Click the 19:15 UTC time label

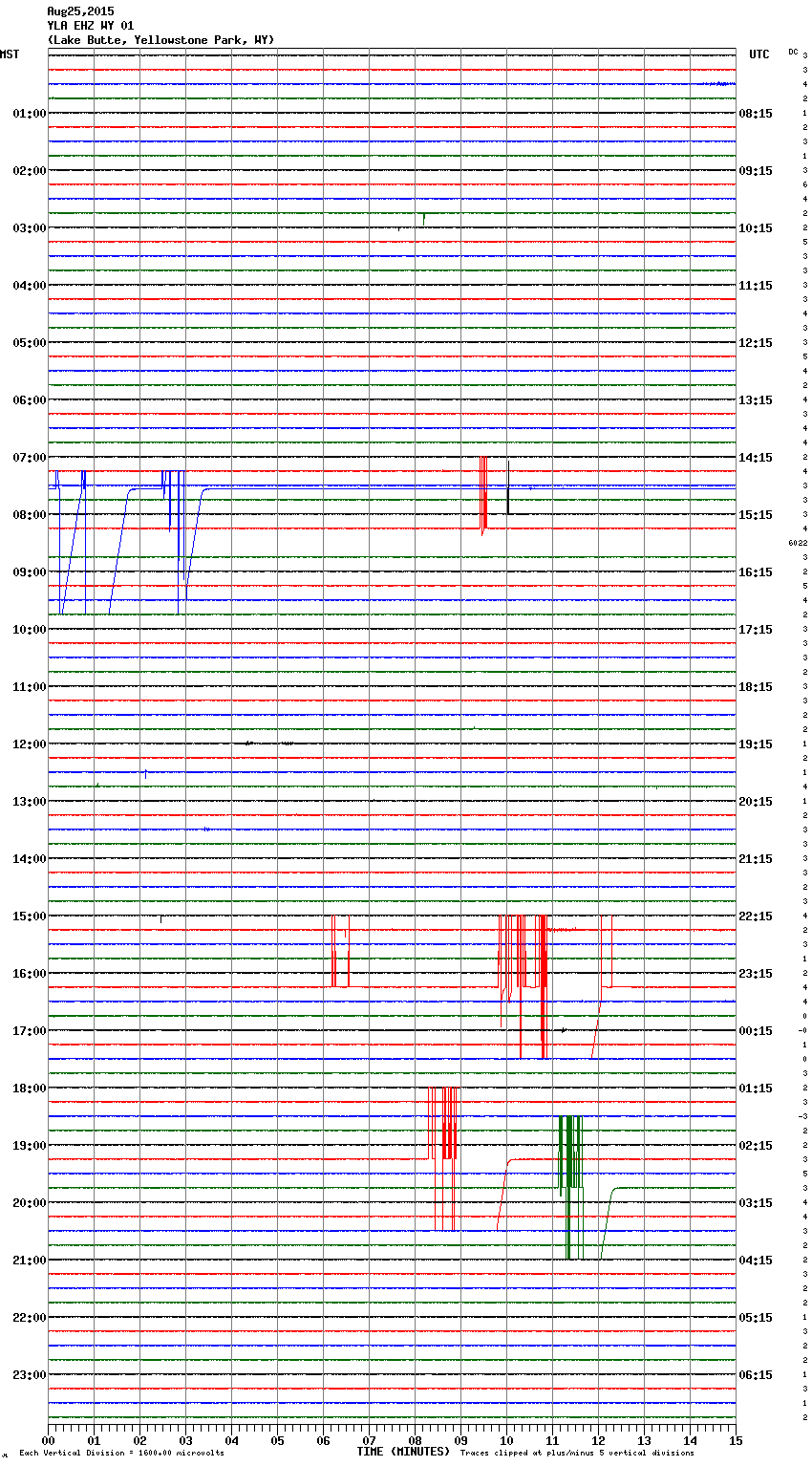756,744
